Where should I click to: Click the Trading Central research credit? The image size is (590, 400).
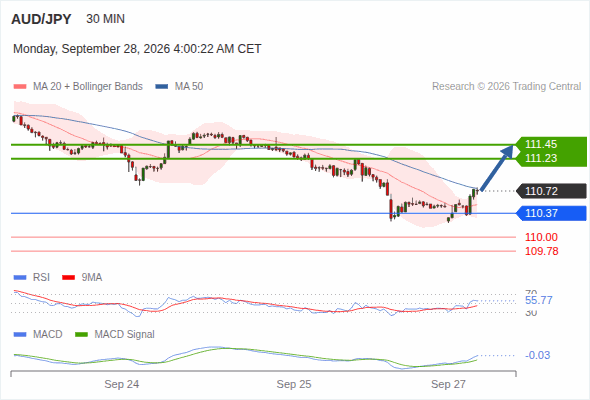pyautogui.click(x=506, y=87)
